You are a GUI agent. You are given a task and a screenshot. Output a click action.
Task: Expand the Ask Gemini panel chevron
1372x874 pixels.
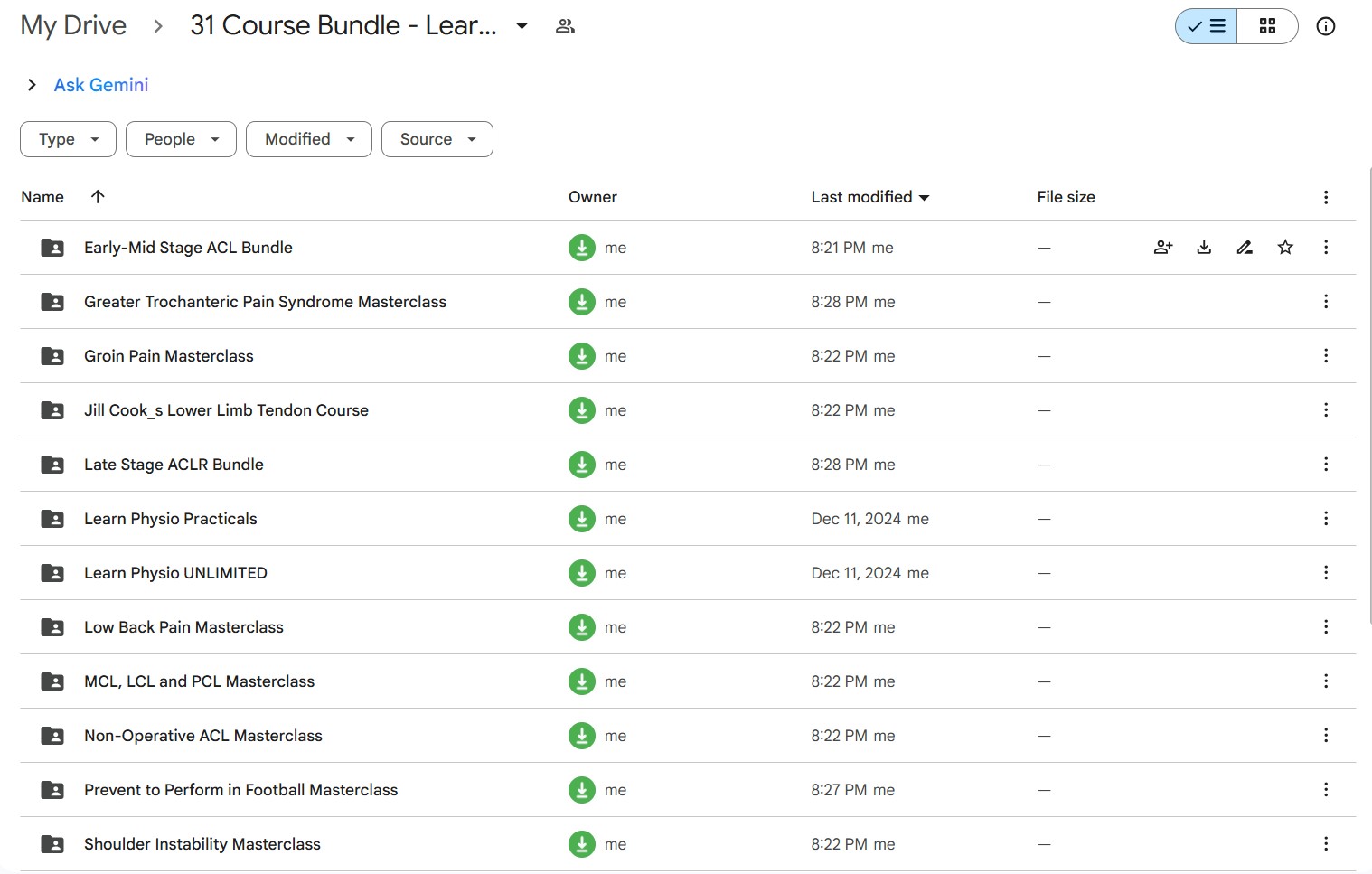32,85
